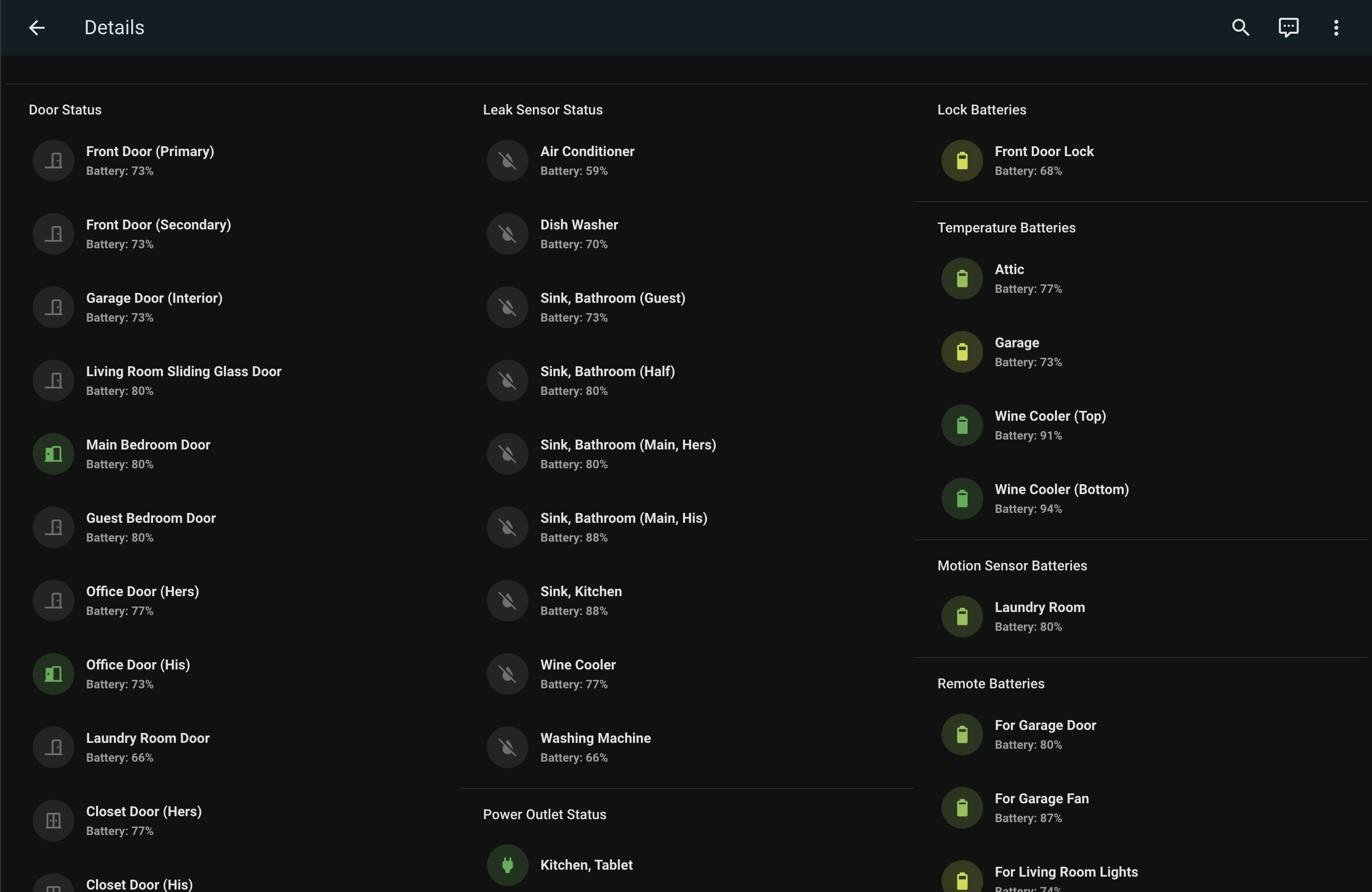Open Laundry Room motion sensor battery row
The image size is (1372, 892).
pyautogui.click(x=1039, y=616)
